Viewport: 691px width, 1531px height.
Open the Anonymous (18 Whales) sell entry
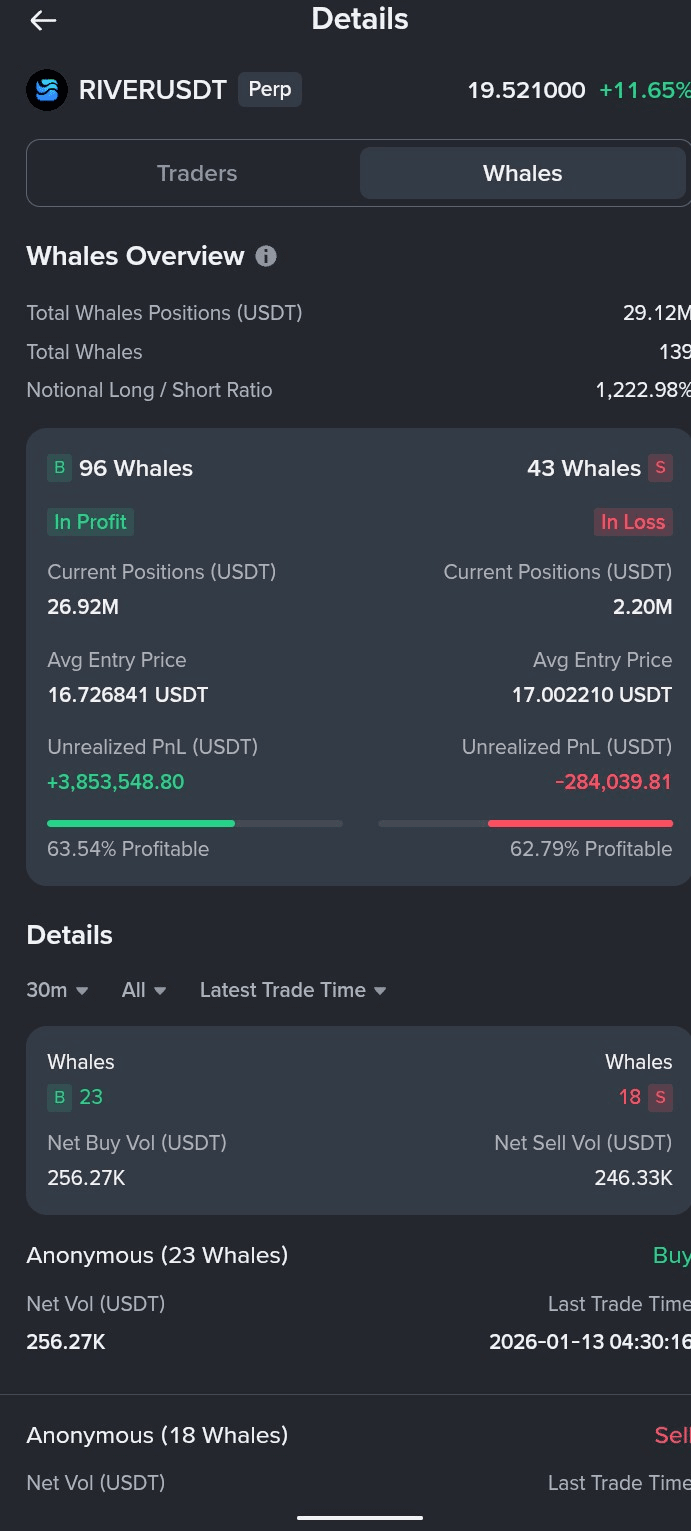(x=157, y=1435)
